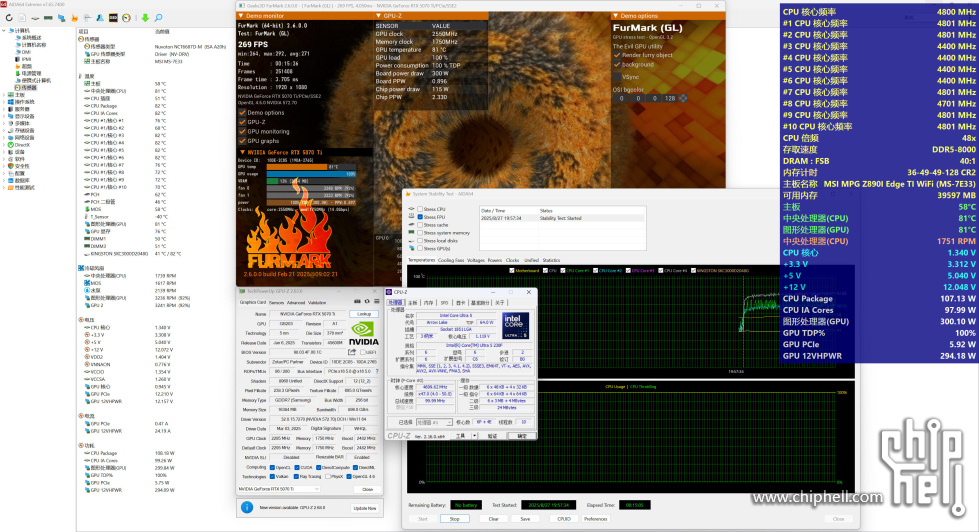Click the 确定 button in CPU-Z

(x=522, y=436)
